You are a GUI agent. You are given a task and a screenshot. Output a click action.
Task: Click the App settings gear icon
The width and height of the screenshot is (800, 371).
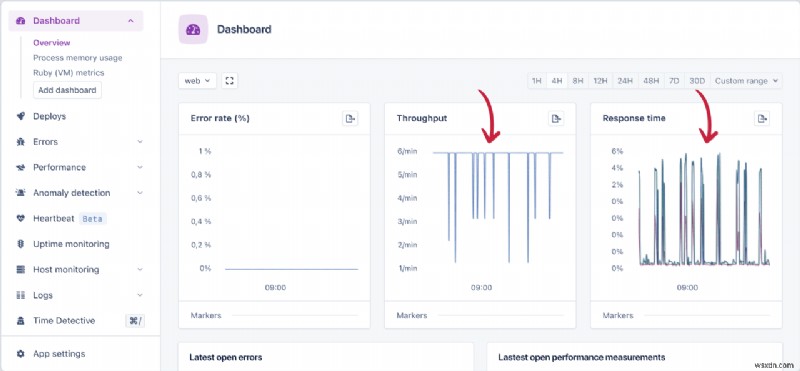coord(20,354)
